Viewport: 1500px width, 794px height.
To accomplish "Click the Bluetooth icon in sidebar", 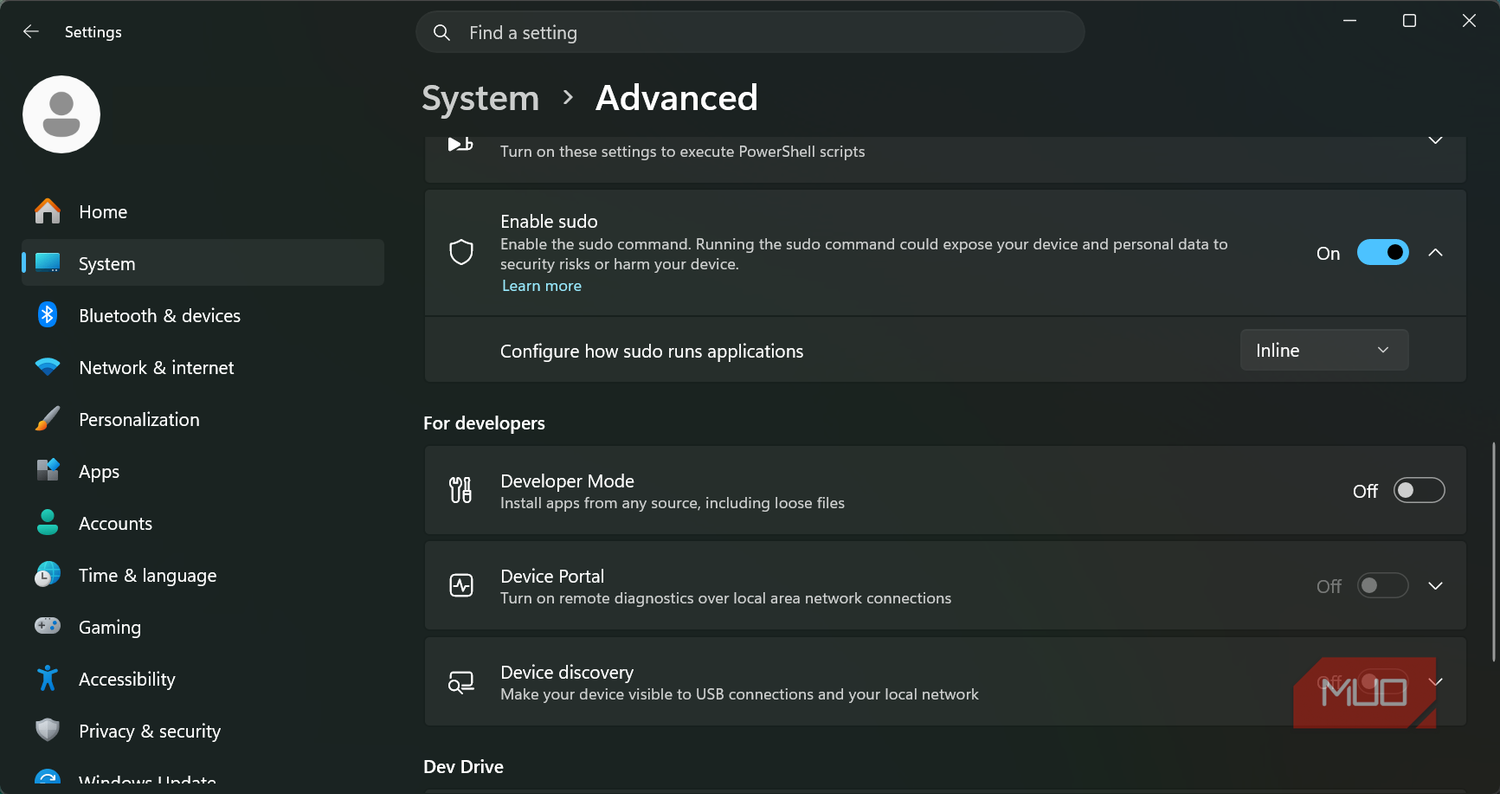I will (x=47, y=315).
